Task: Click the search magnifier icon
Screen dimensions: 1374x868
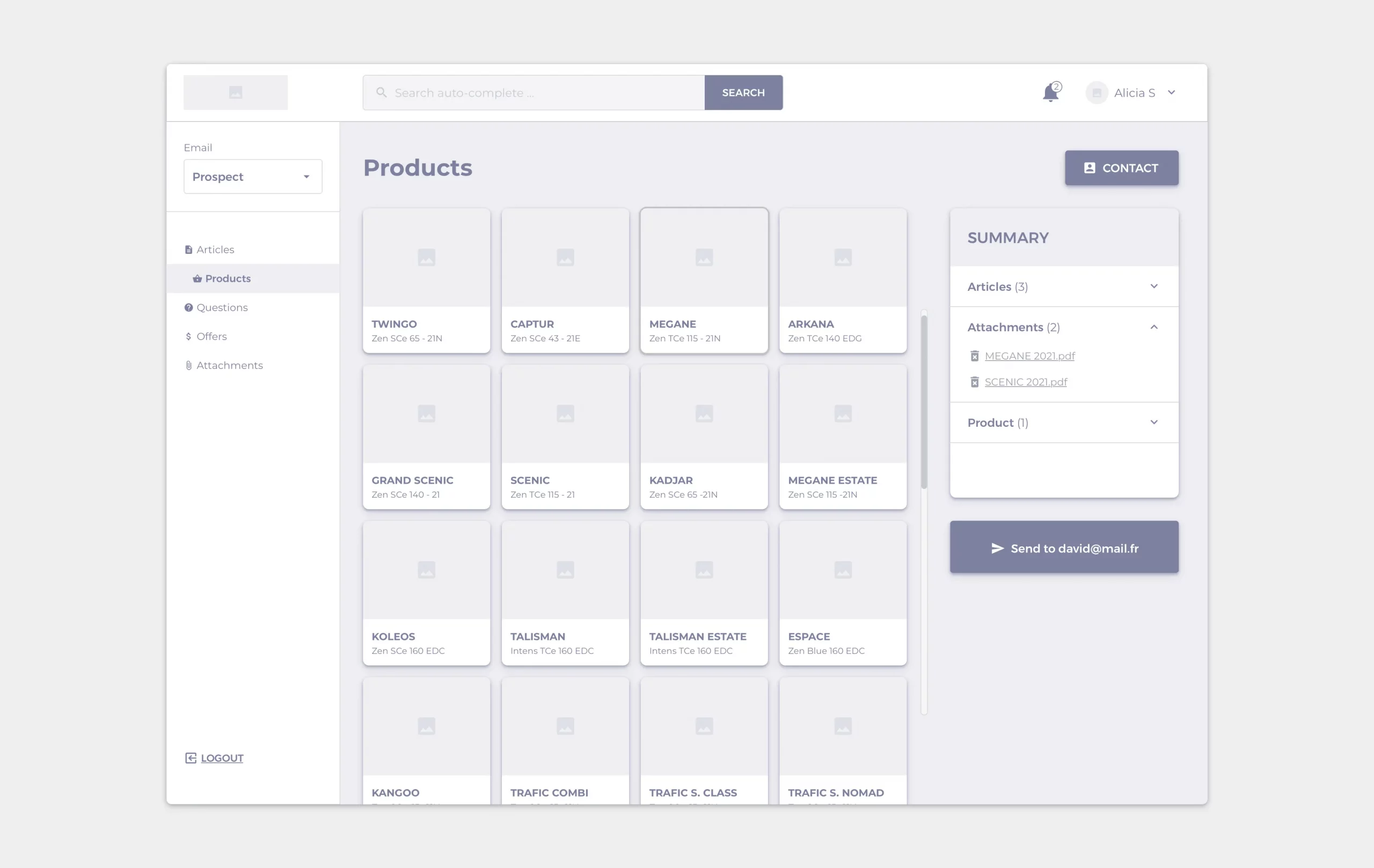Action: pyautogui.click(x=381, y=92)
